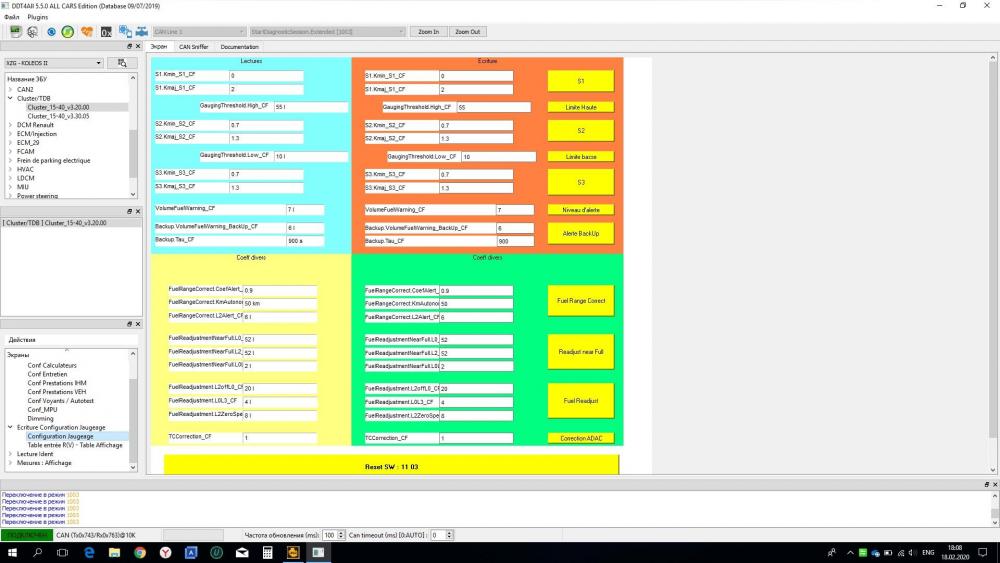Switch to the Экран tab

(159, 47)
